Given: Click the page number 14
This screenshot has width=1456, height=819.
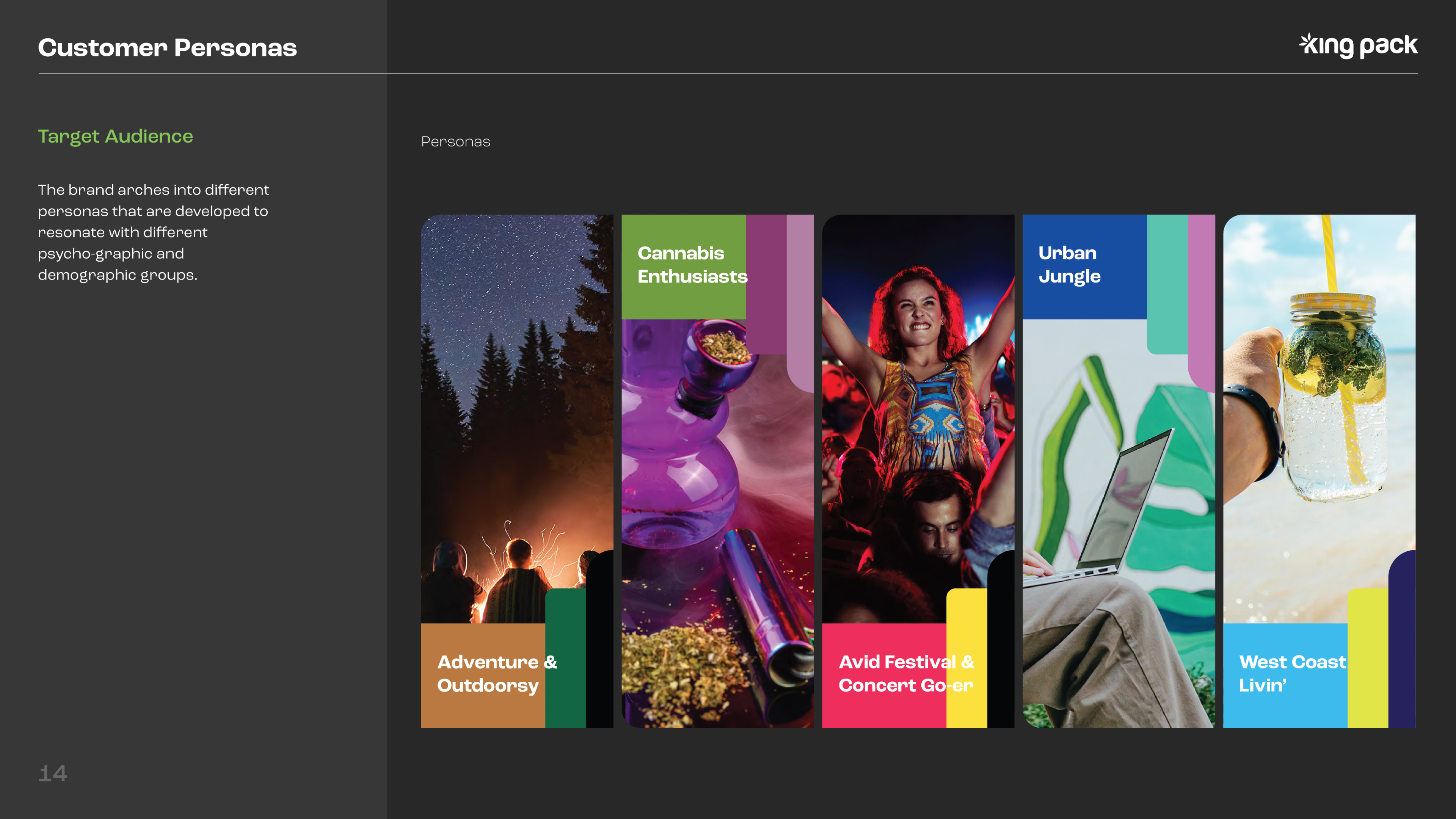Looking at the screenshot, I should [x=53, y=773].
